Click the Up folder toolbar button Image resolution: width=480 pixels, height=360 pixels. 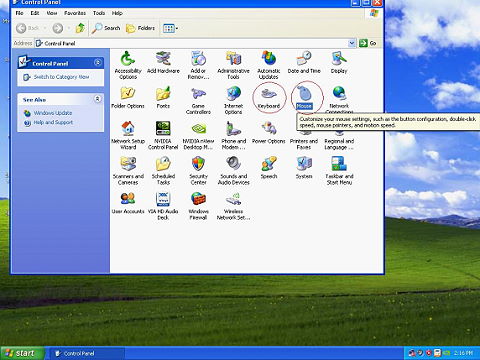point(80,28)
